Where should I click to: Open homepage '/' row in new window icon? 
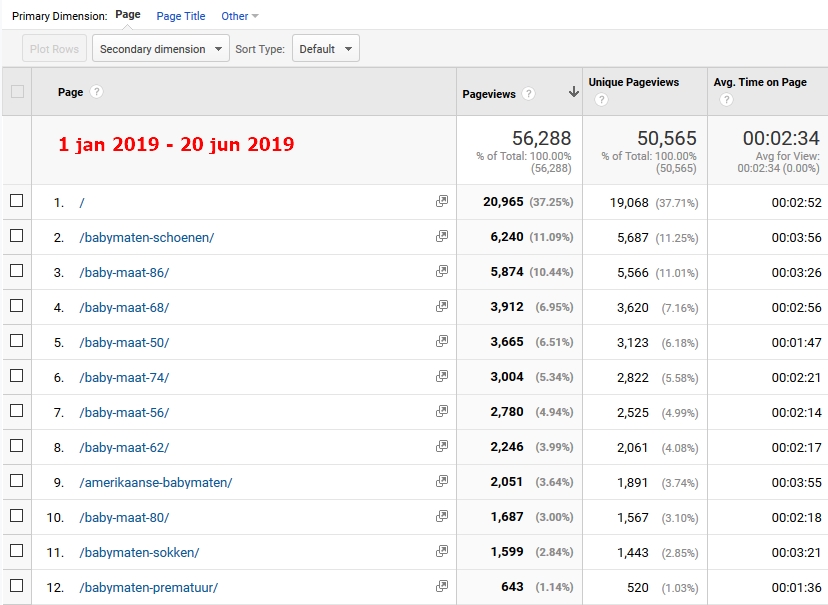442,201
